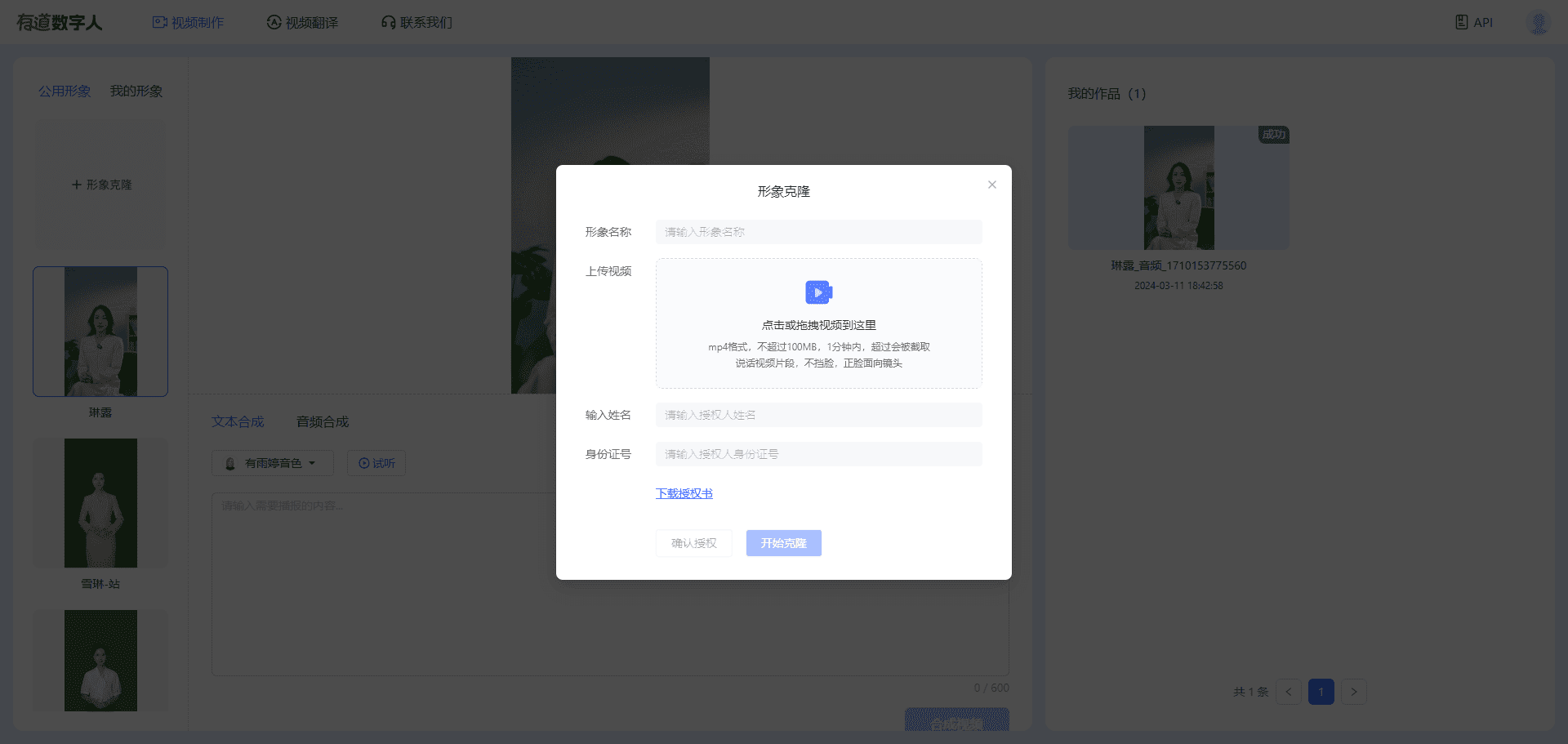This screenshot has height=744, width=1568.
Task: Click 联系我们 headset menu item
Action: (416, 22)
